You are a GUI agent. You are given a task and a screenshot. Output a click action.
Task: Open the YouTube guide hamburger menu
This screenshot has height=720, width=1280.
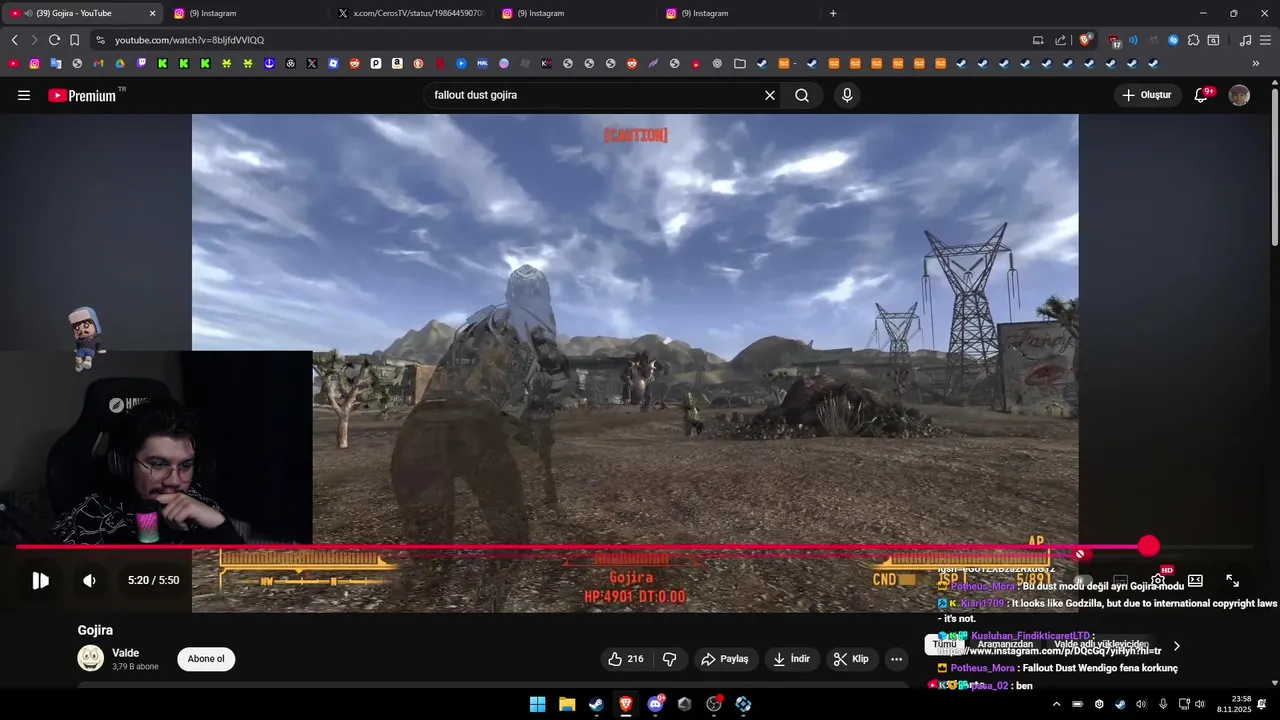tap(24, 96)
